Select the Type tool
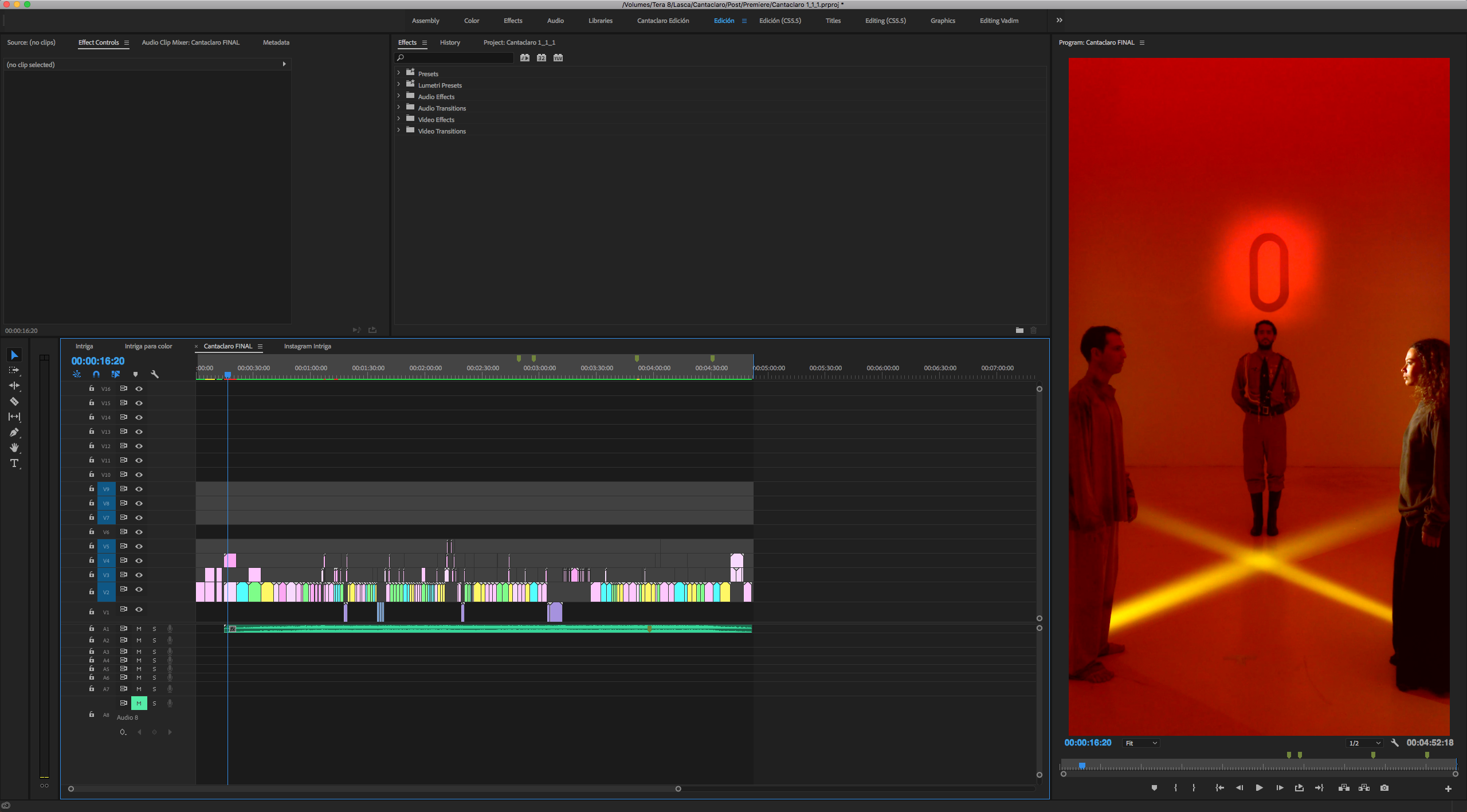The width and height of the screenshot is (1467, 812). (x=14, y=463)
